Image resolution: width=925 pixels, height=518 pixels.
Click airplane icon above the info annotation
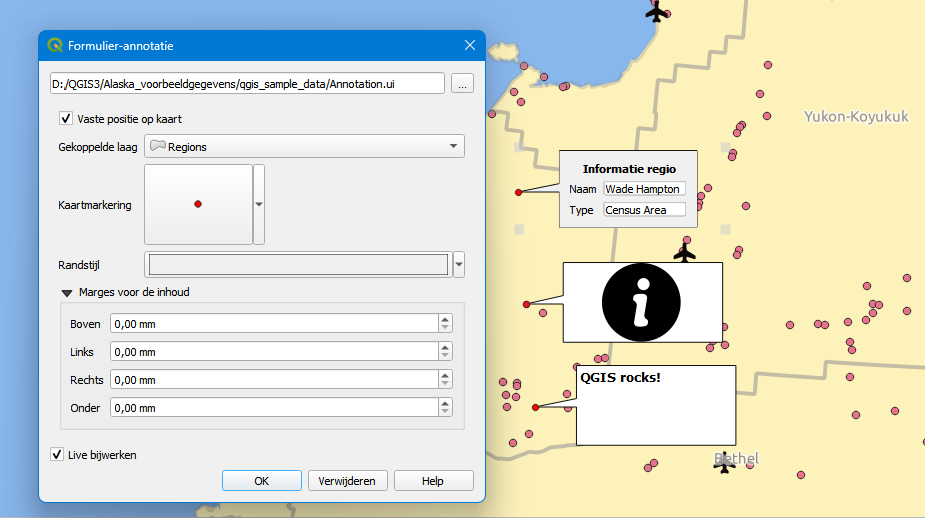[684, 254]
